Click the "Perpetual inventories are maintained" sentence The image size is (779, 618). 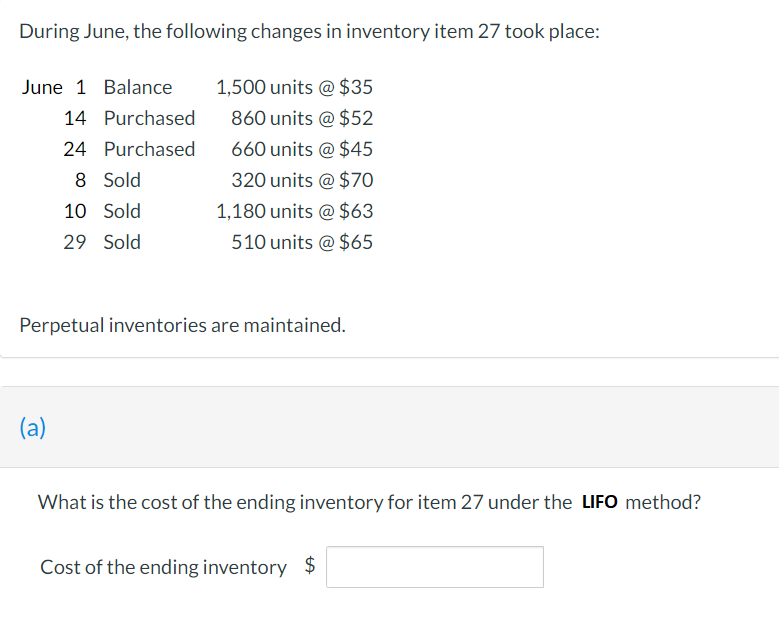point(182,325)
